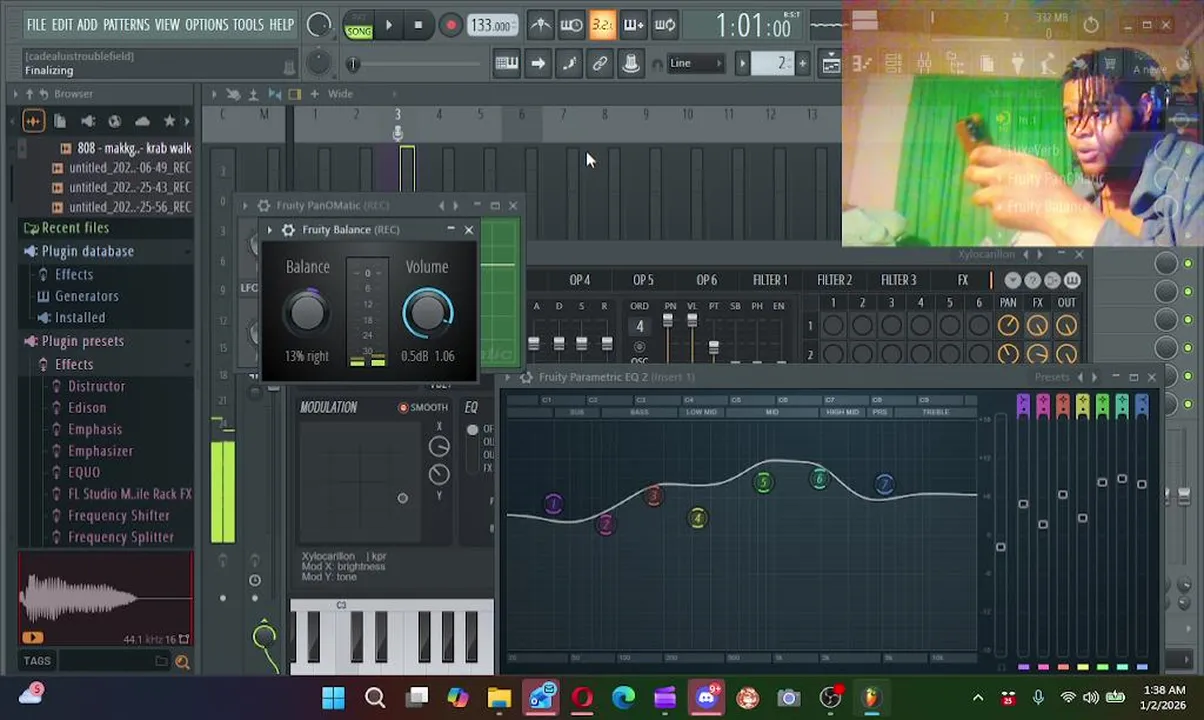
Task: Open Windows Start menu
Action: click(x=333, y=697)
